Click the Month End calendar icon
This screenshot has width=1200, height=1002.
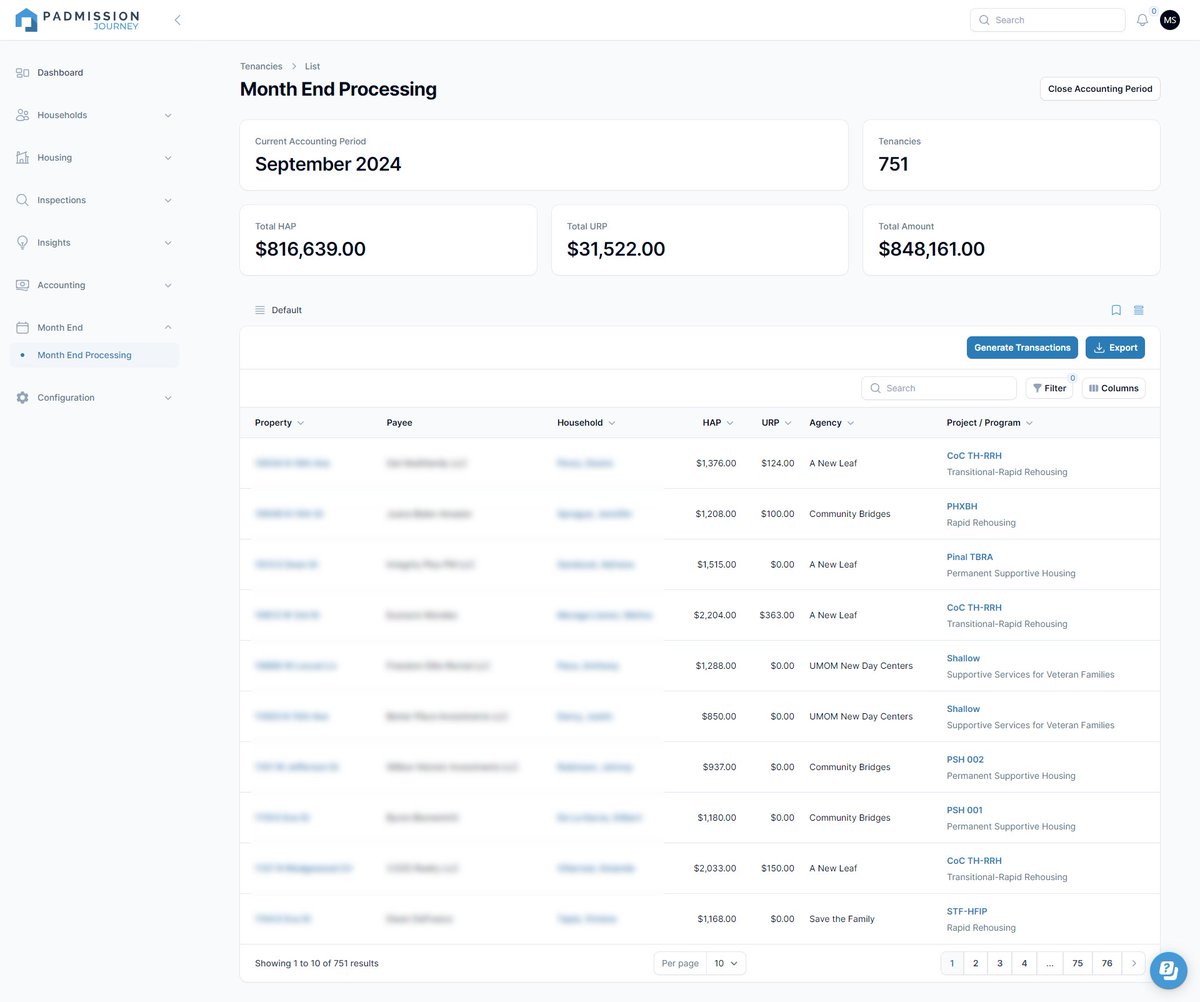point(22,328)
